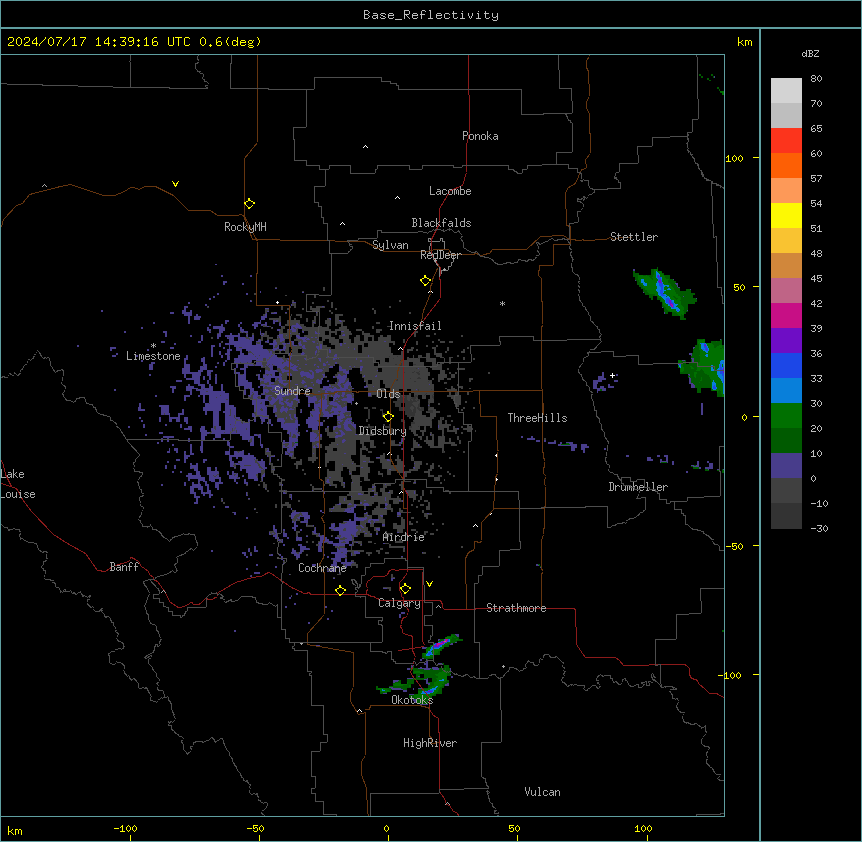This screenshot has width=862, height=842.
Task: Click the Base_Reflectivity title text
Action: click(x=431, y=15)
